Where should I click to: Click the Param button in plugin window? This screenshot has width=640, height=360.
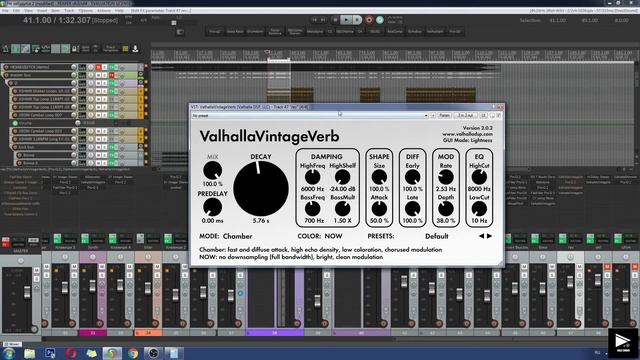[x=444, y=116]
